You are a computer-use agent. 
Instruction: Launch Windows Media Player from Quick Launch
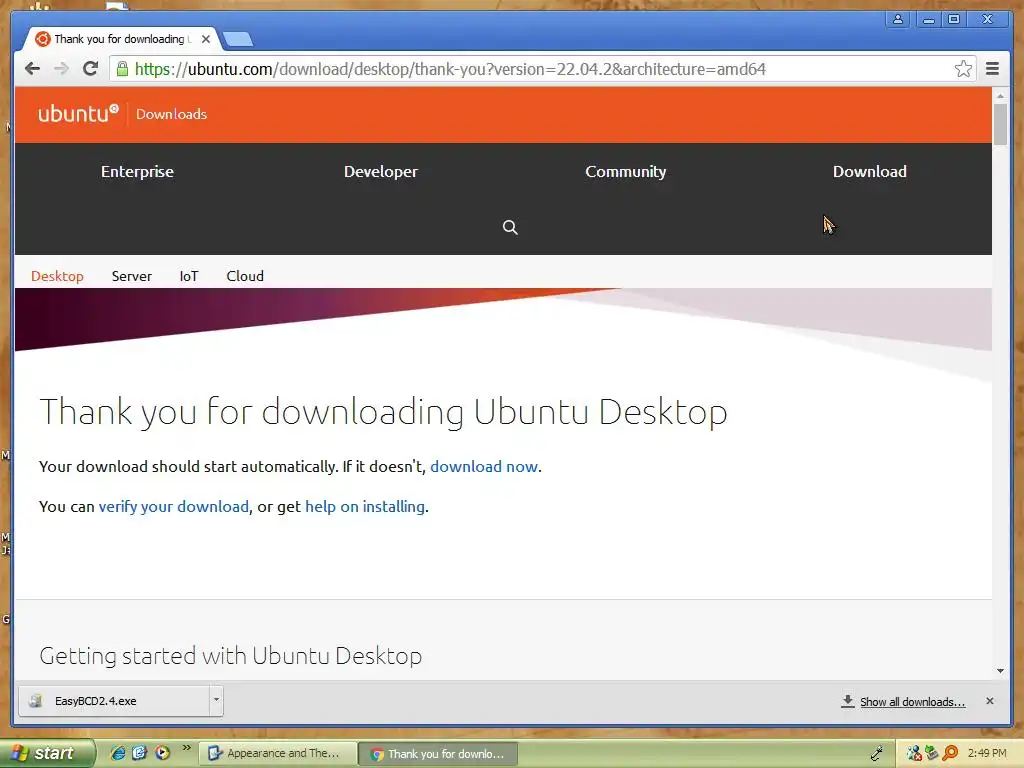click(x=163, y=753)
